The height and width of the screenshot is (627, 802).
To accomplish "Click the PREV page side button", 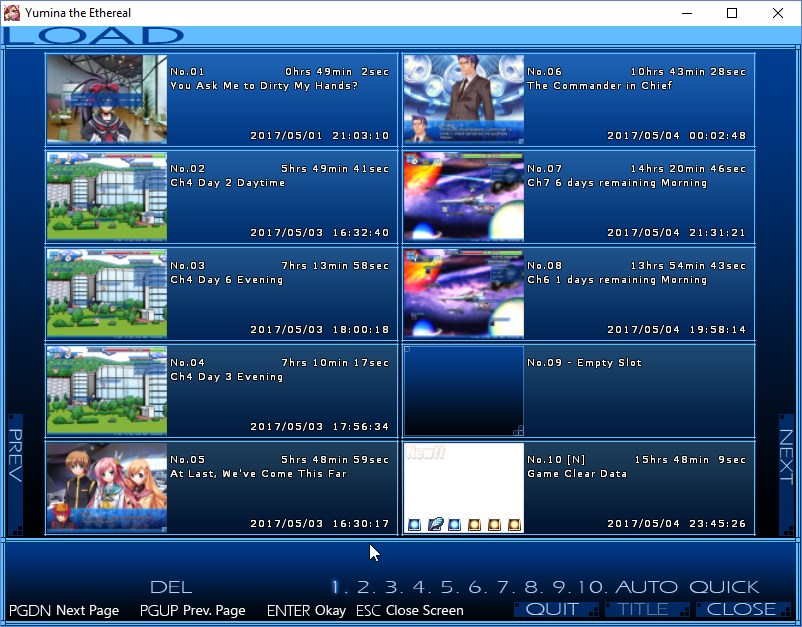I will pos(15,475).
